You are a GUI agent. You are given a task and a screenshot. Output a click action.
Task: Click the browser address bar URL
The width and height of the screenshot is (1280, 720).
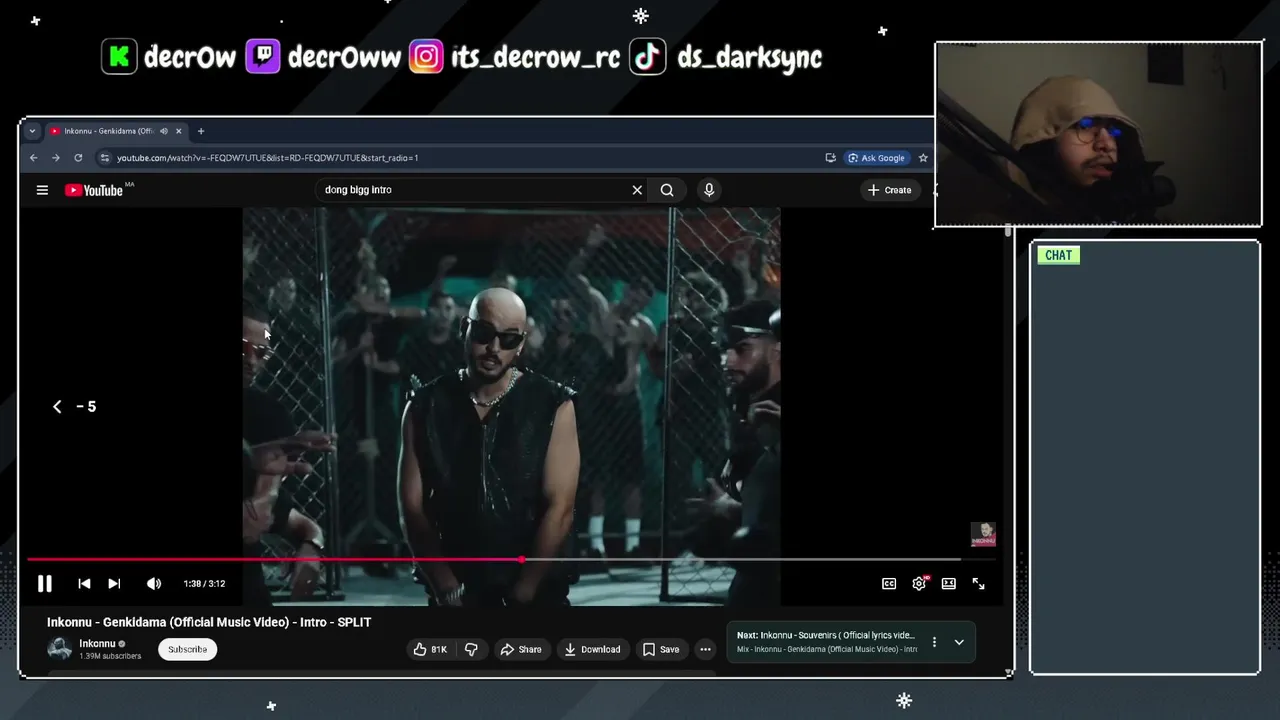267,158
